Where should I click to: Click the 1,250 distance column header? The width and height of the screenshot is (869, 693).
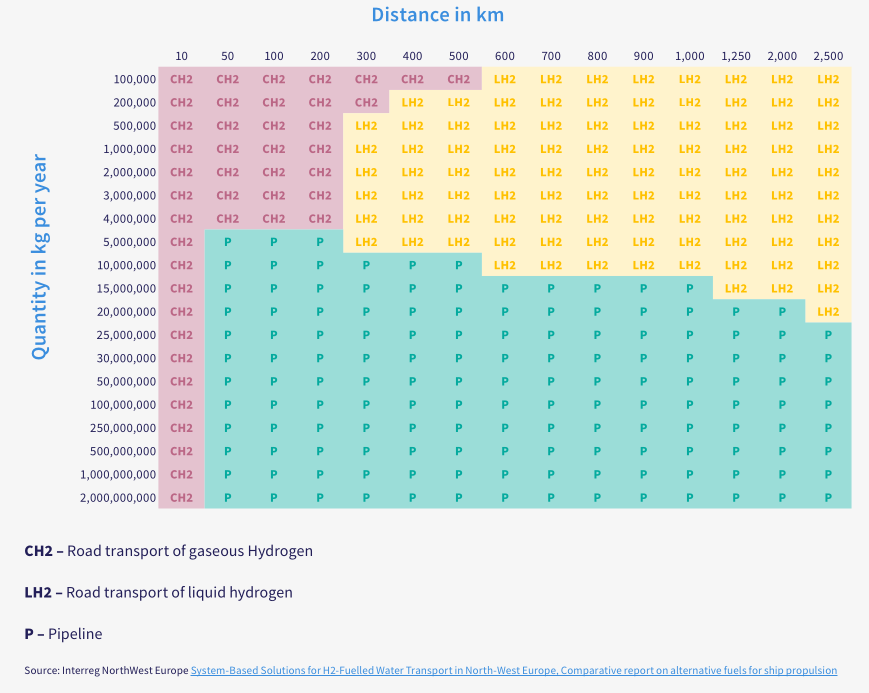tap(735, 56)
